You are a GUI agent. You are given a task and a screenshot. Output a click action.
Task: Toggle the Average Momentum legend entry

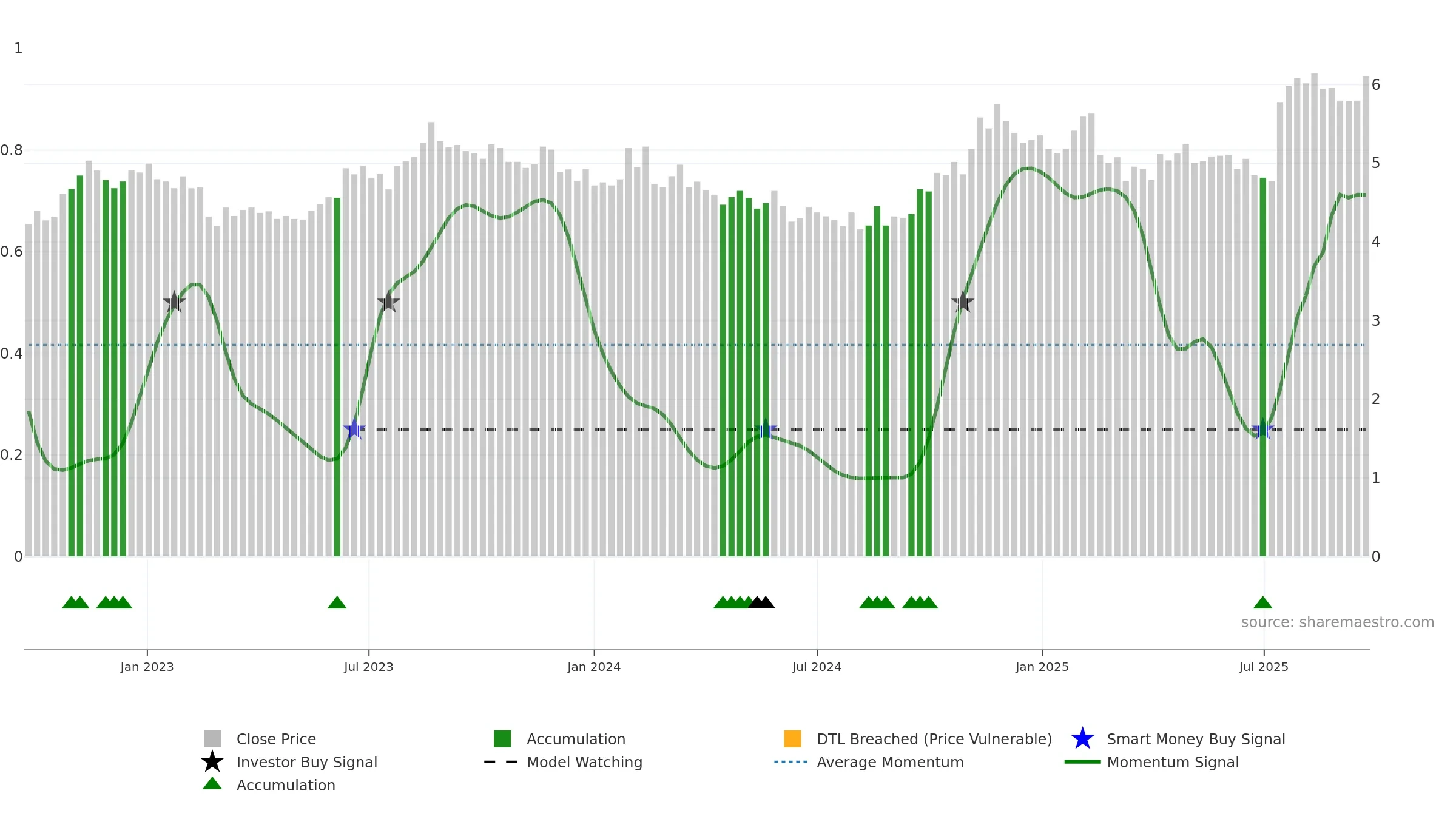[869, 762]
